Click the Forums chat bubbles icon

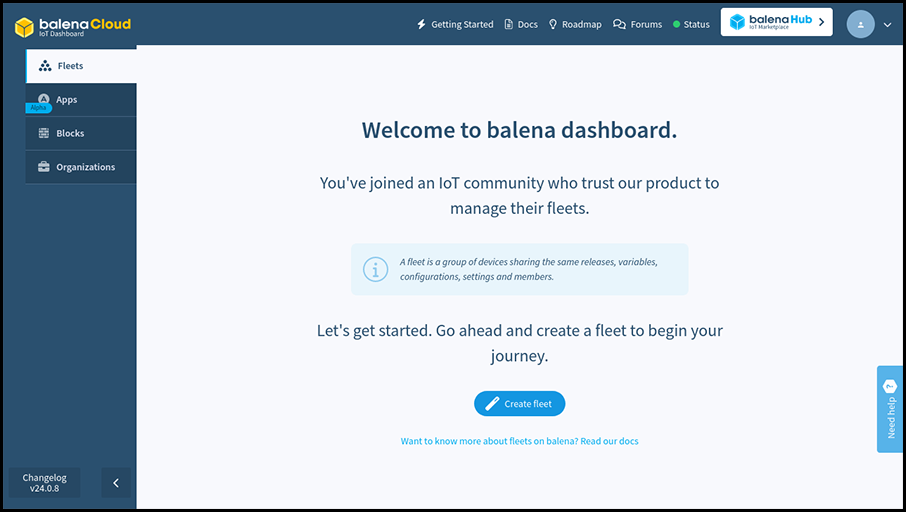619,24
